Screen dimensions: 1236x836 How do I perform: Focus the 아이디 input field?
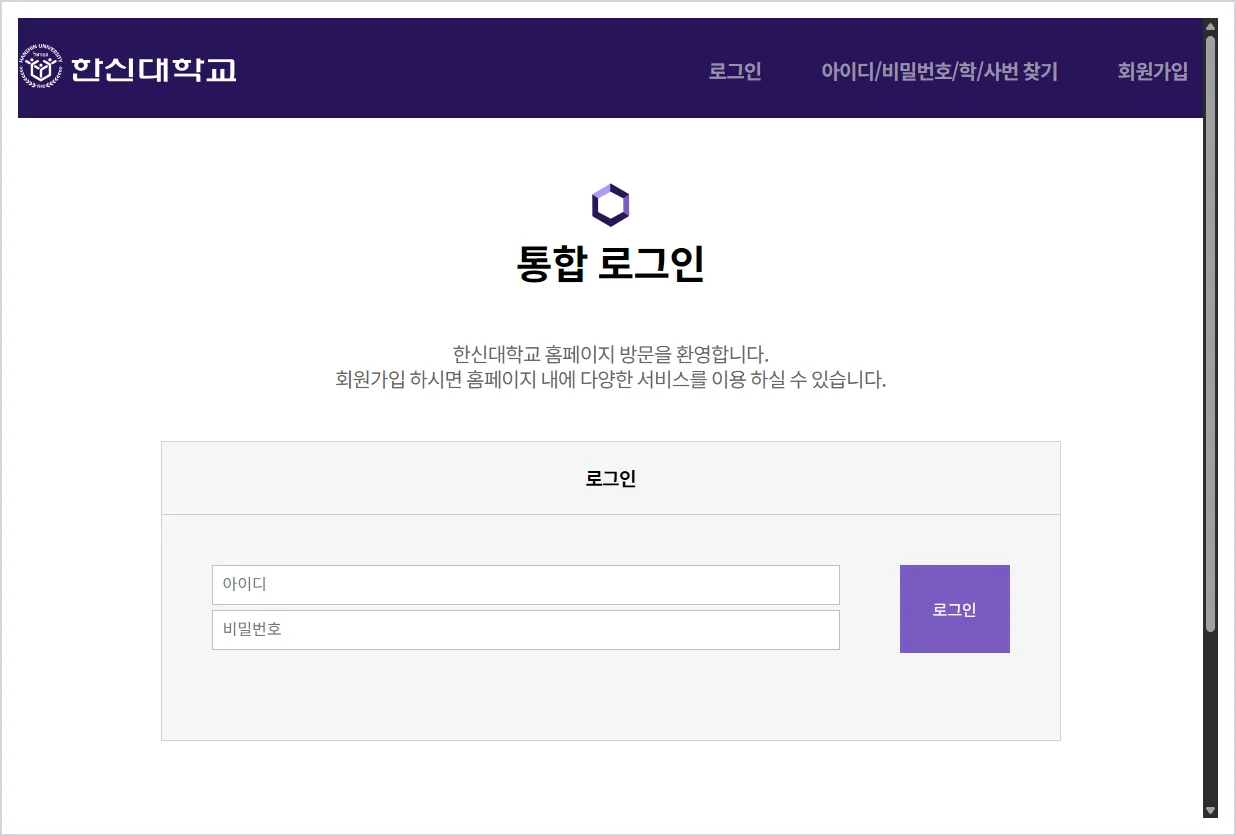point(526,585)
